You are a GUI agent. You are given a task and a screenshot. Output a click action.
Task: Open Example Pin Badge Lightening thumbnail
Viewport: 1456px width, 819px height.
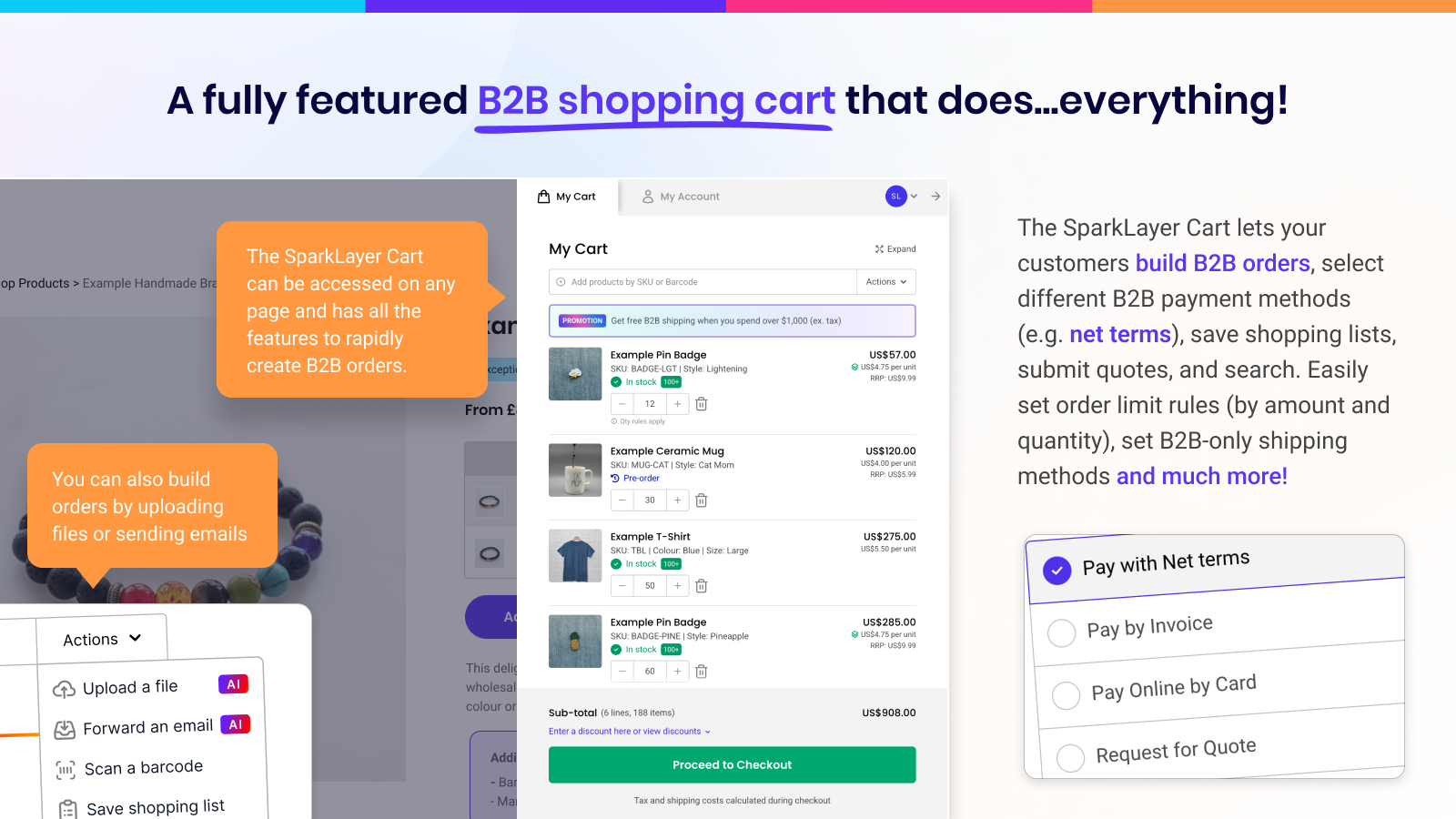575,374
